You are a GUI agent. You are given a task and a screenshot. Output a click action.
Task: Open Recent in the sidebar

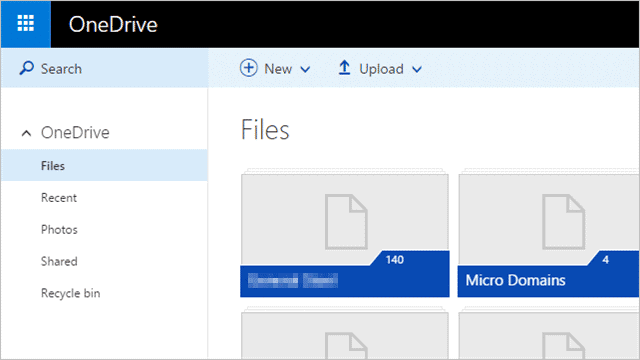click(x=59, y=198)
